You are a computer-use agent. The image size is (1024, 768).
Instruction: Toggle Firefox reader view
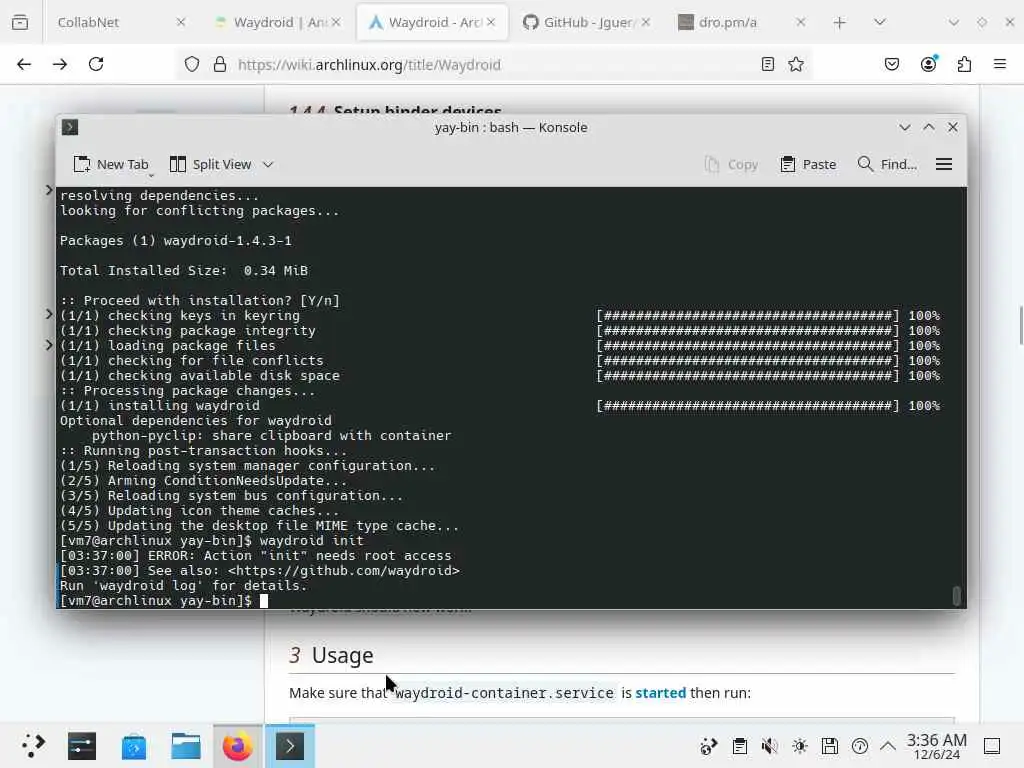pos(768,64)
